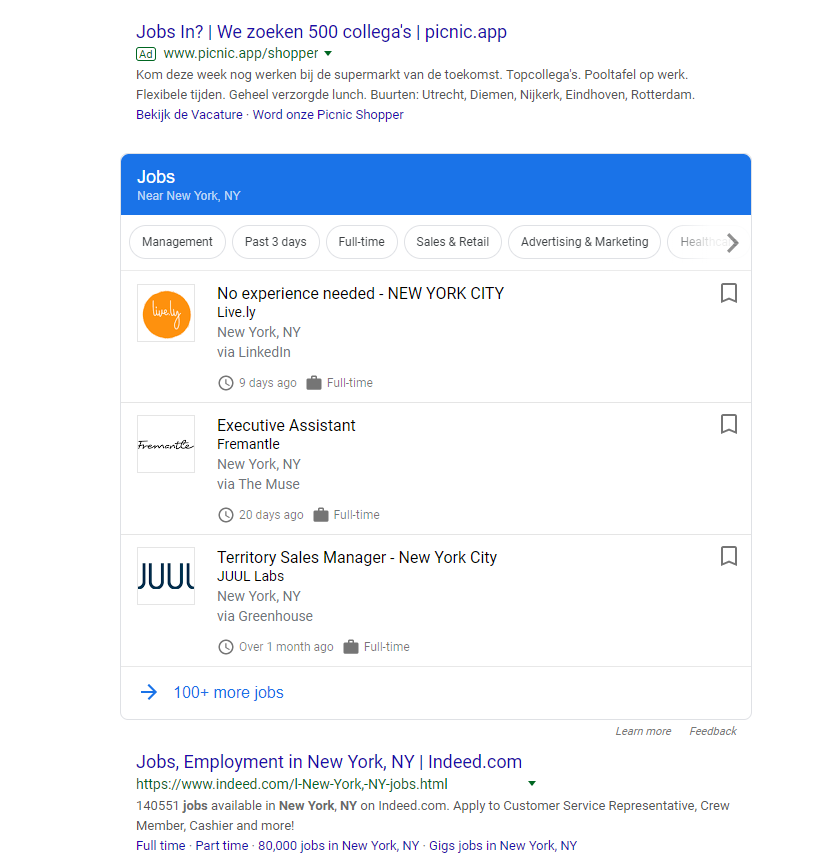
Task: Click the via Greenhouse source text
Action: click(x=265, y=616)
